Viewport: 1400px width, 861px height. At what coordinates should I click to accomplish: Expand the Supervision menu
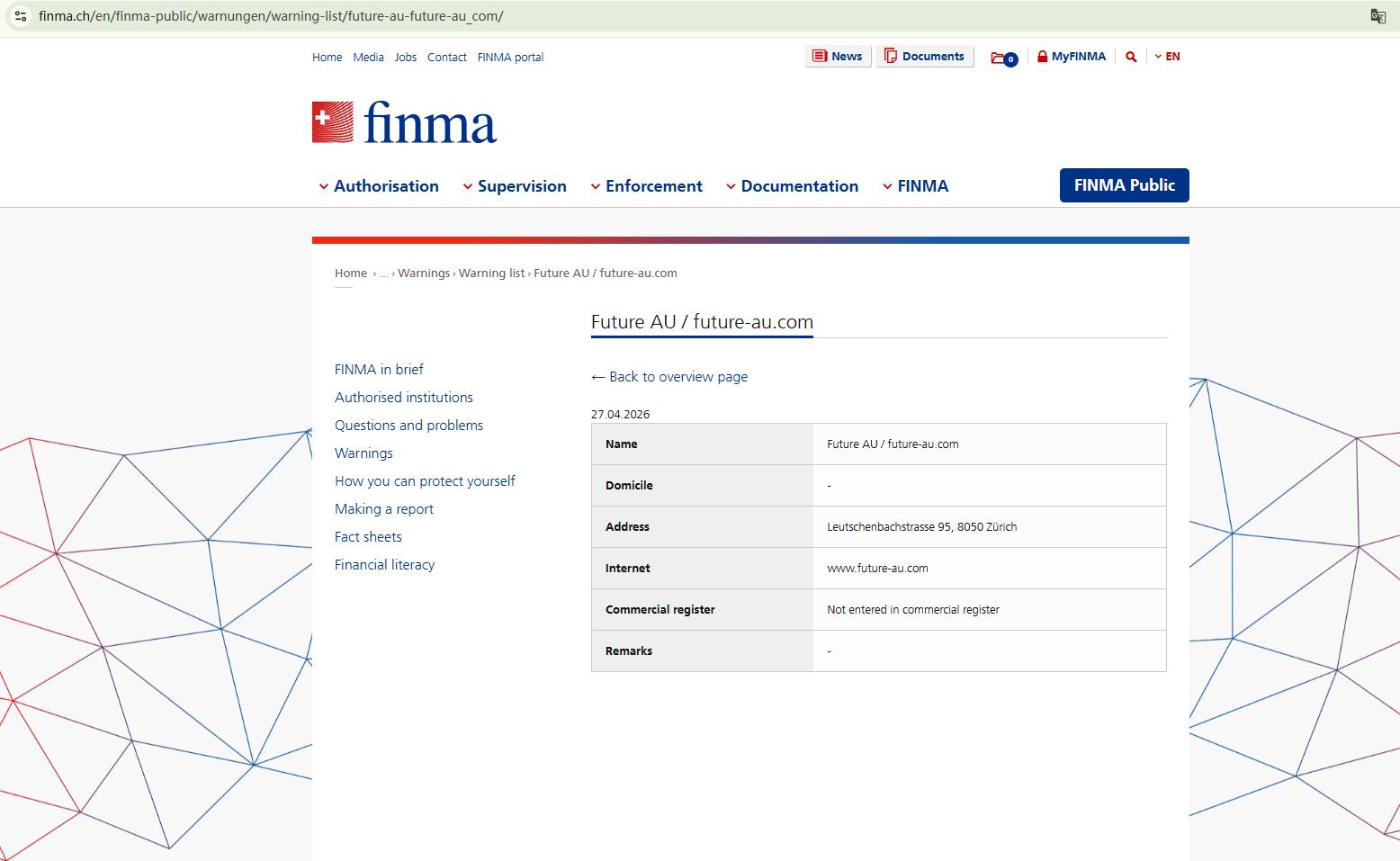point(515,186)
